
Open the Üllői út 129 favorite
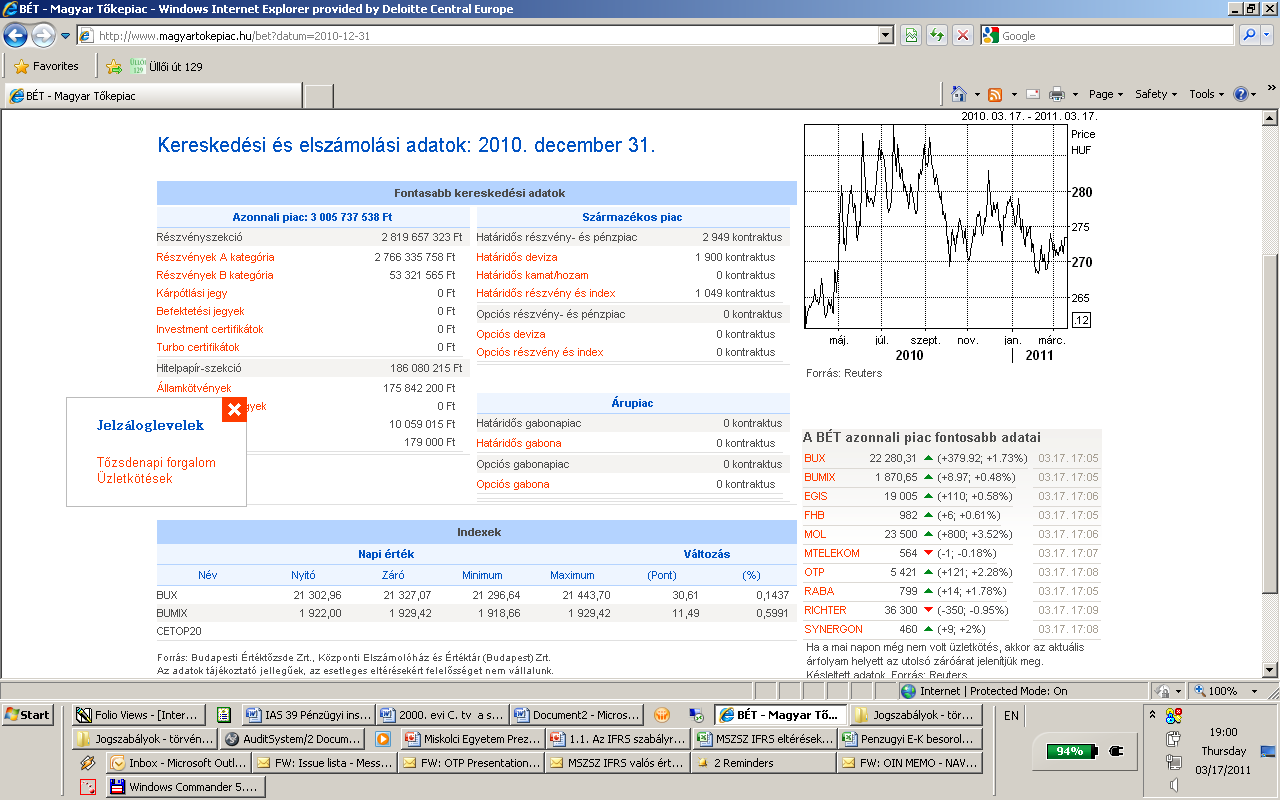click(166, 66)
